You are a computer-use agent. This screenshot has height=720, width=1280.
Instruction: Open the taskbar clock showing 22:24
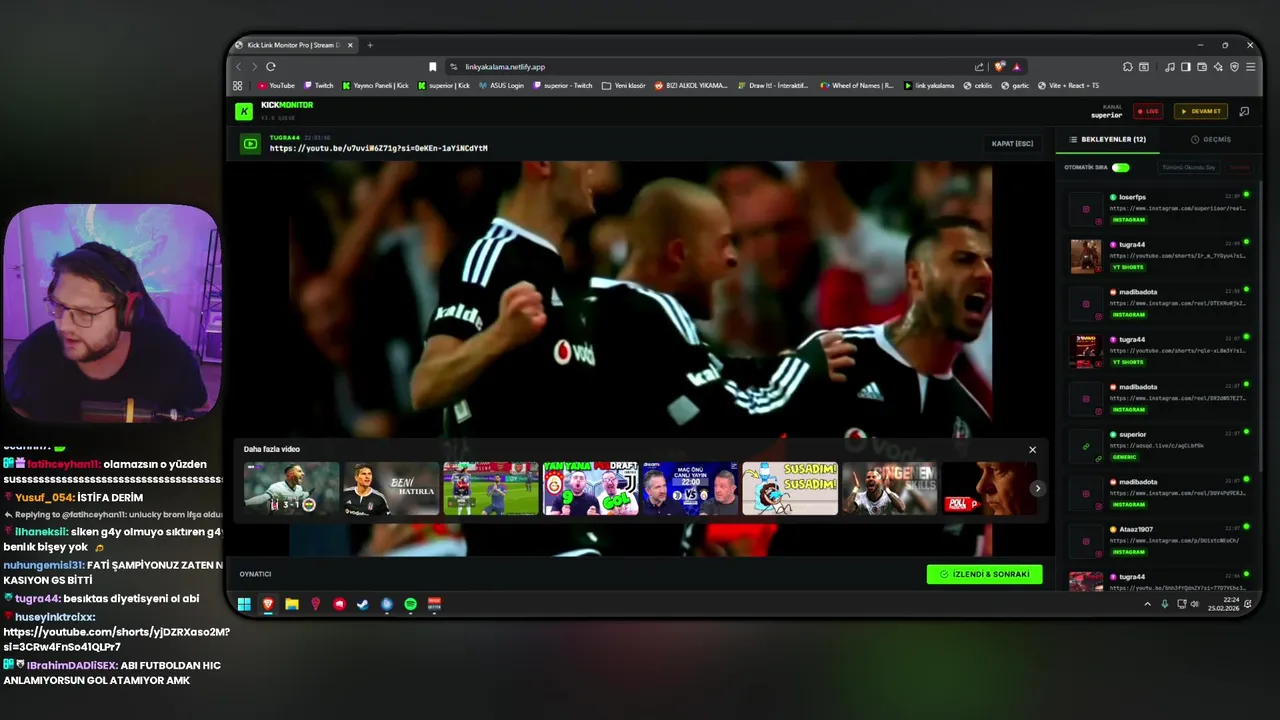tap(1223, 604)
